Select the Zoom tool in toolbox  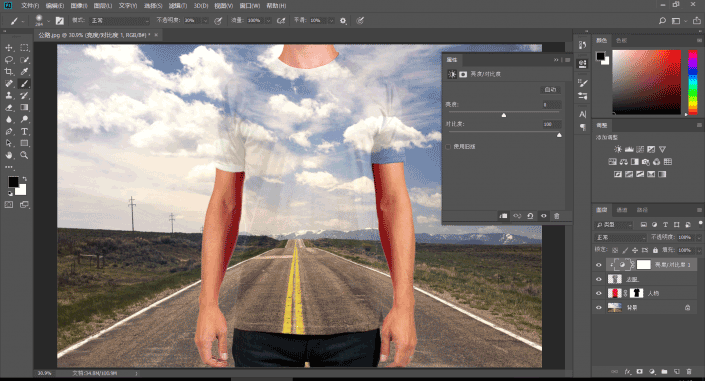24,155
